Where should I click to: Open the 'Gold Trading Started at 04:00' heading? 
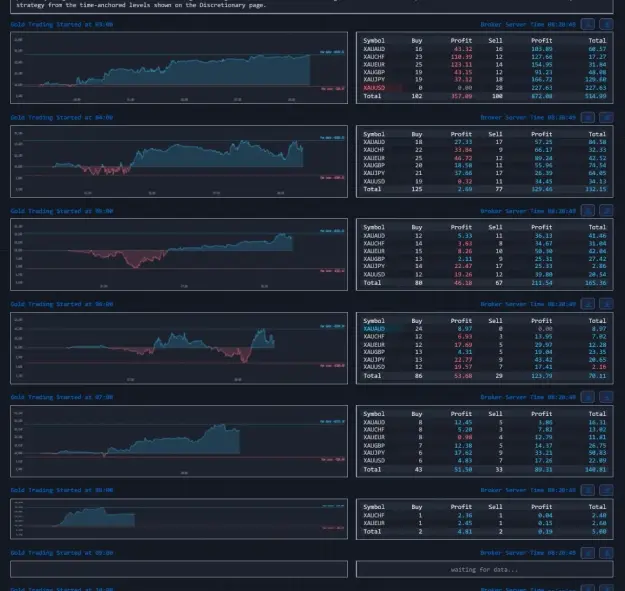62,118
